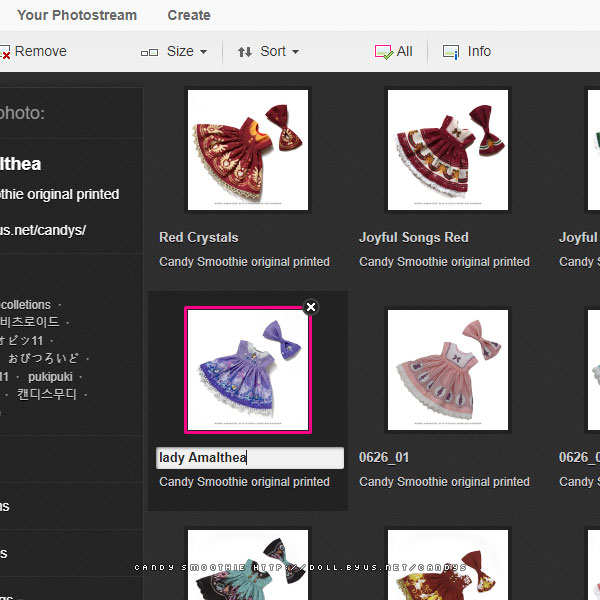
Task: Click the Remove label in toolbar
Action: pos(41,51)
